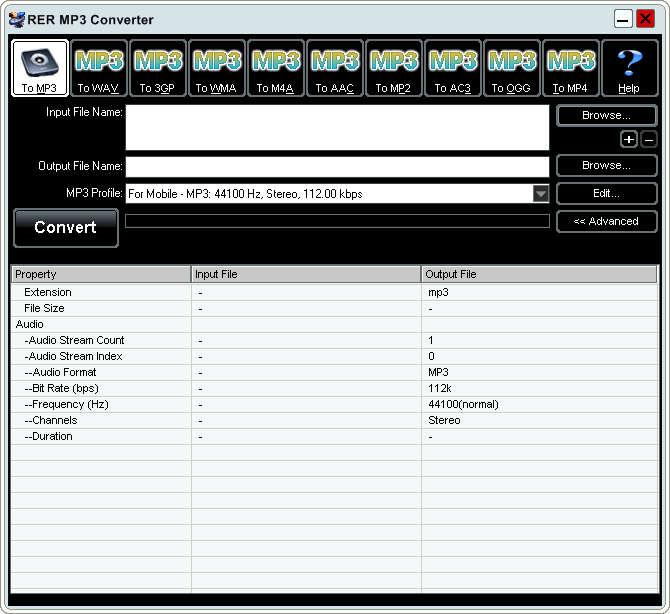Expand the MP3 Profile dropdown
The width and height of the screenshot is (670, 614).
540,194
